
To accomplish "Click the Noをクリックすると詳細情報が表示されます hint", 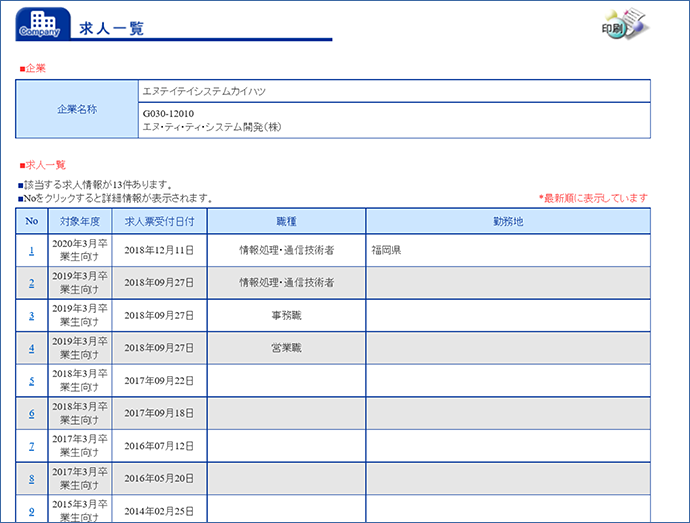I will [x=115, y=199].
